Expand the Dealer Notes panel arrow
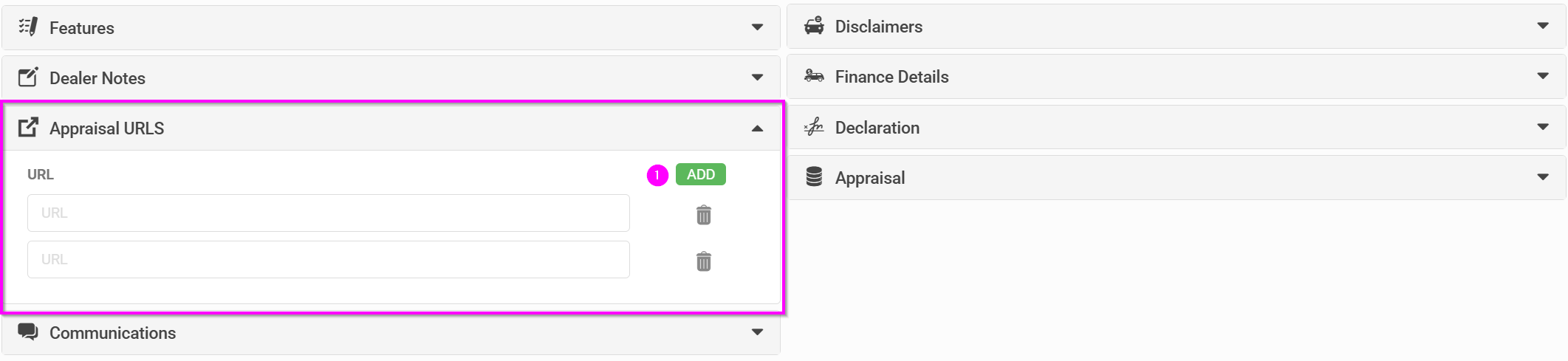Viewport: 1568px width, 361px height. click(757, 78)
